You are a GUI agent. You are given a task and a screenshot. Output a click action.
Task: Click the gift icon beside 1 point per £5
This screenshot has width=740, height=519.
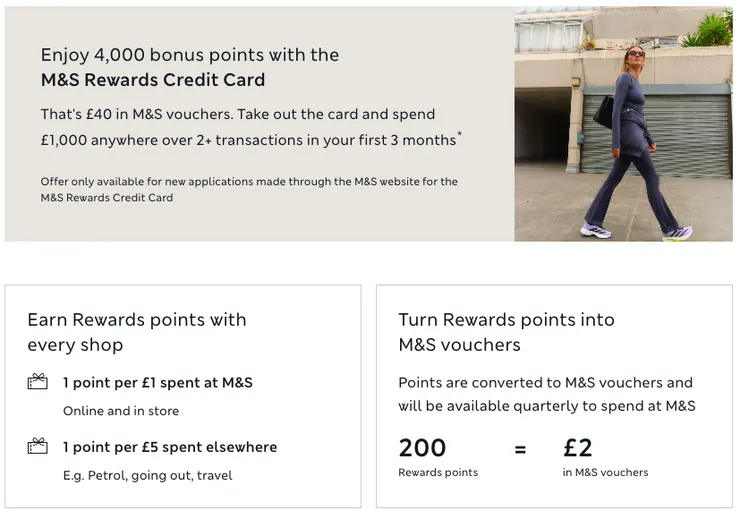38,446
